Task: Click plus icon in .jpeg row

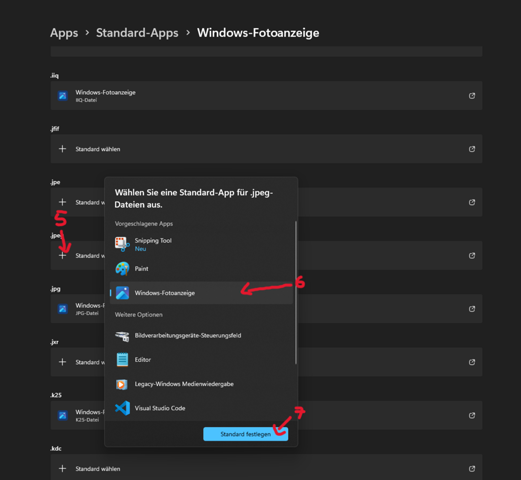Action: 62,255
